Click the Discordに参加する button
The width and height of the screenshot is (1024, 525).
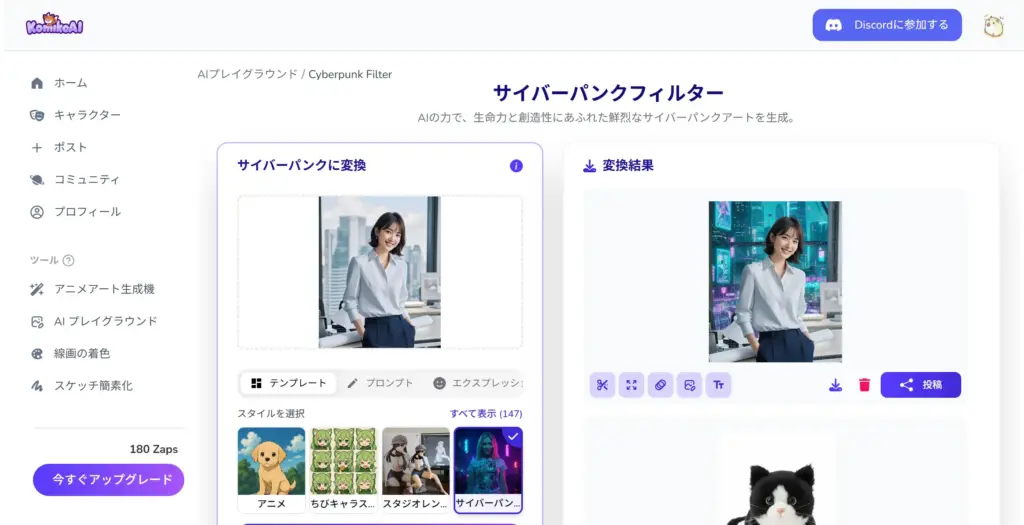[x=887, y=25]
